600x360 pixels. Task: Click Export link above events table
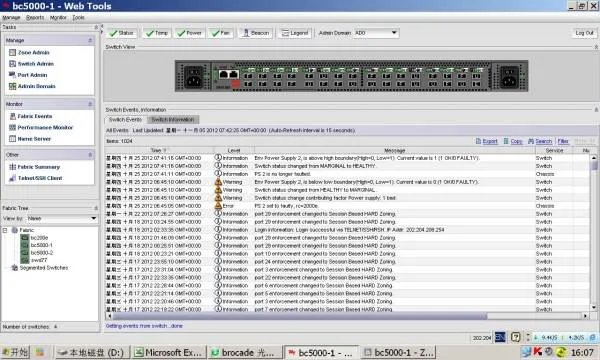point(486,141)
